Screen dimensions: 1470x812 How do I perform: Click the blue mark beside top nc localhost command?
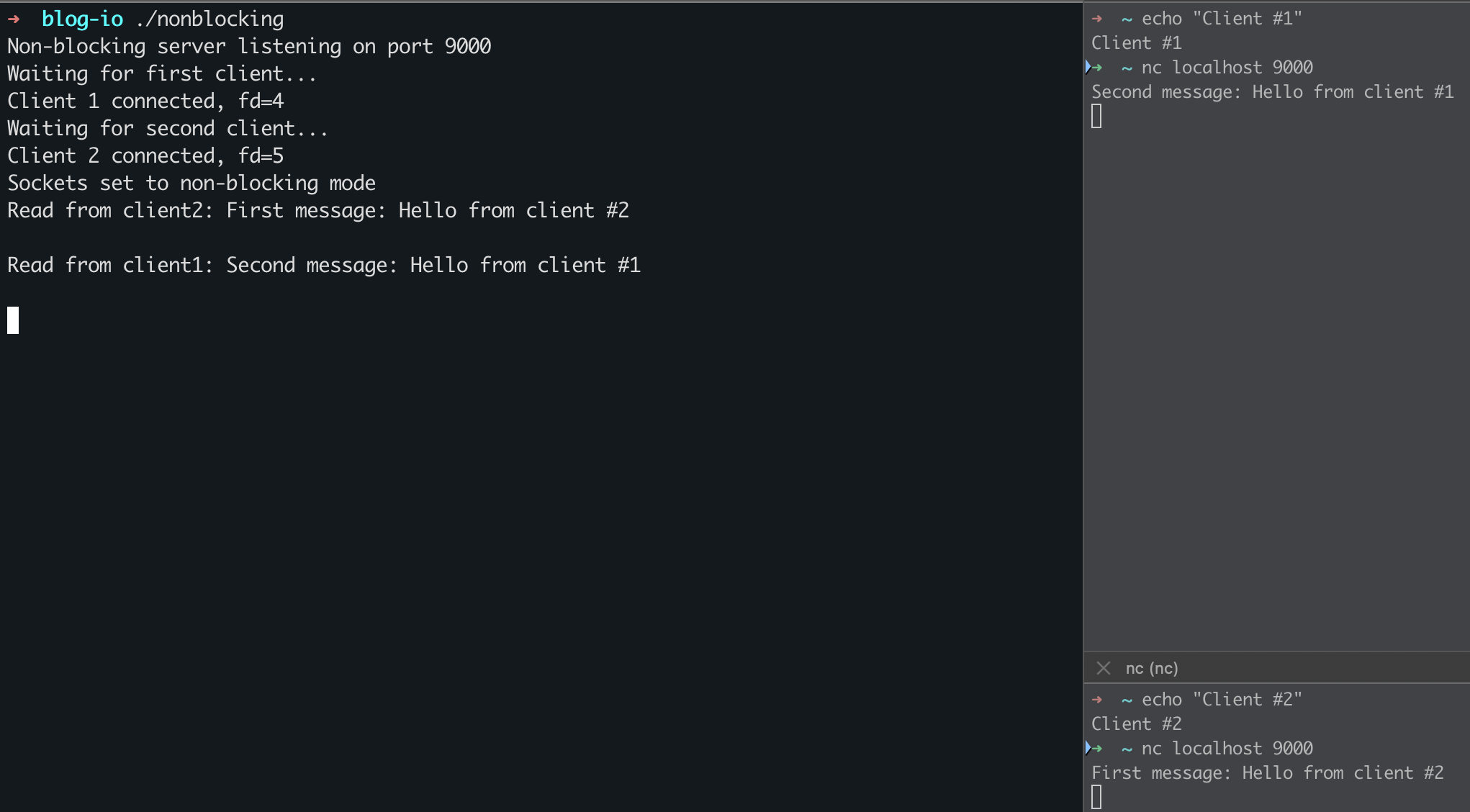[x=1088, y=67]
